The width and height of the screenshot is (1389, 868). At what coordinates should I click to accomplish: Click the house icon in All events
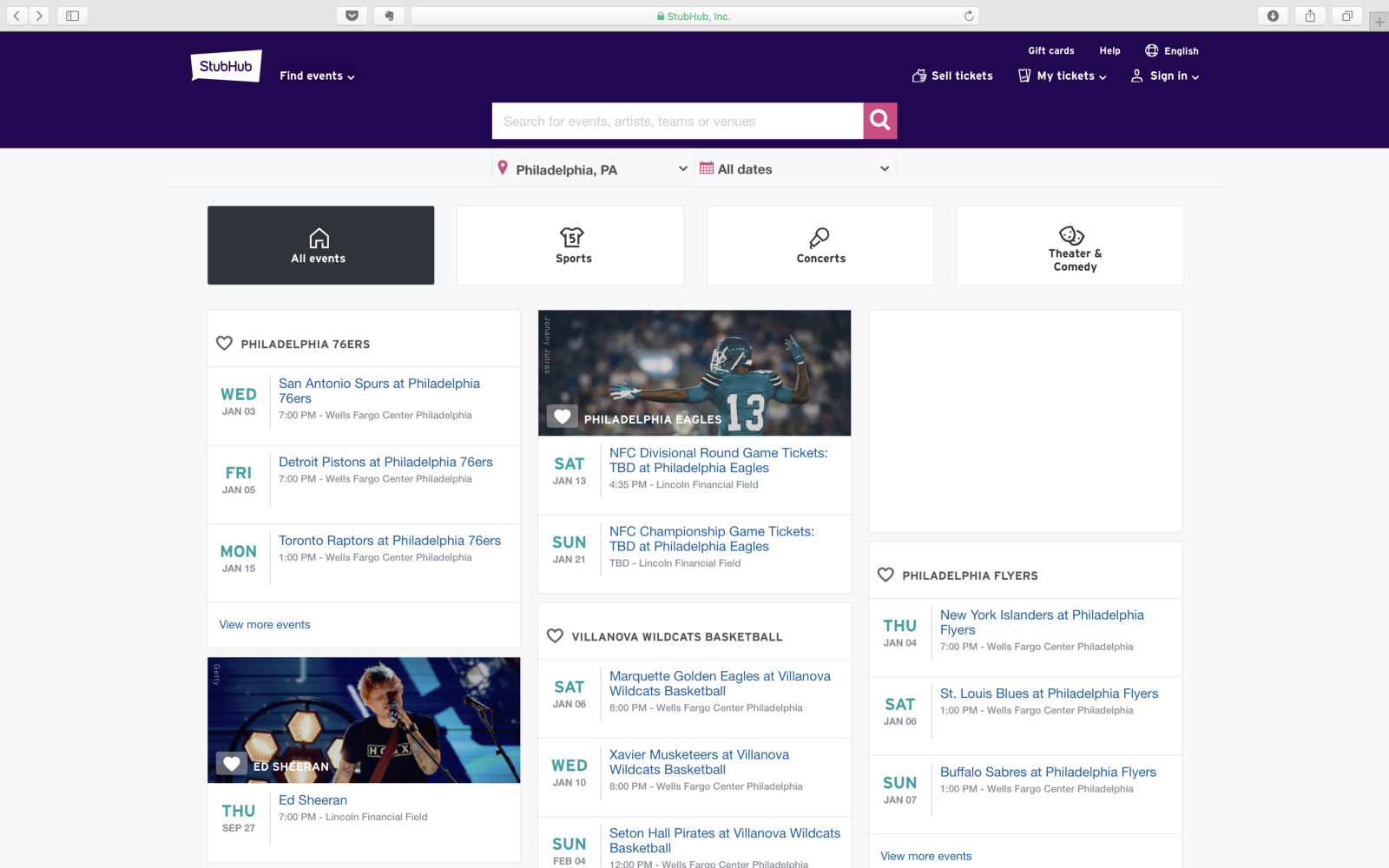pos(319,237)
